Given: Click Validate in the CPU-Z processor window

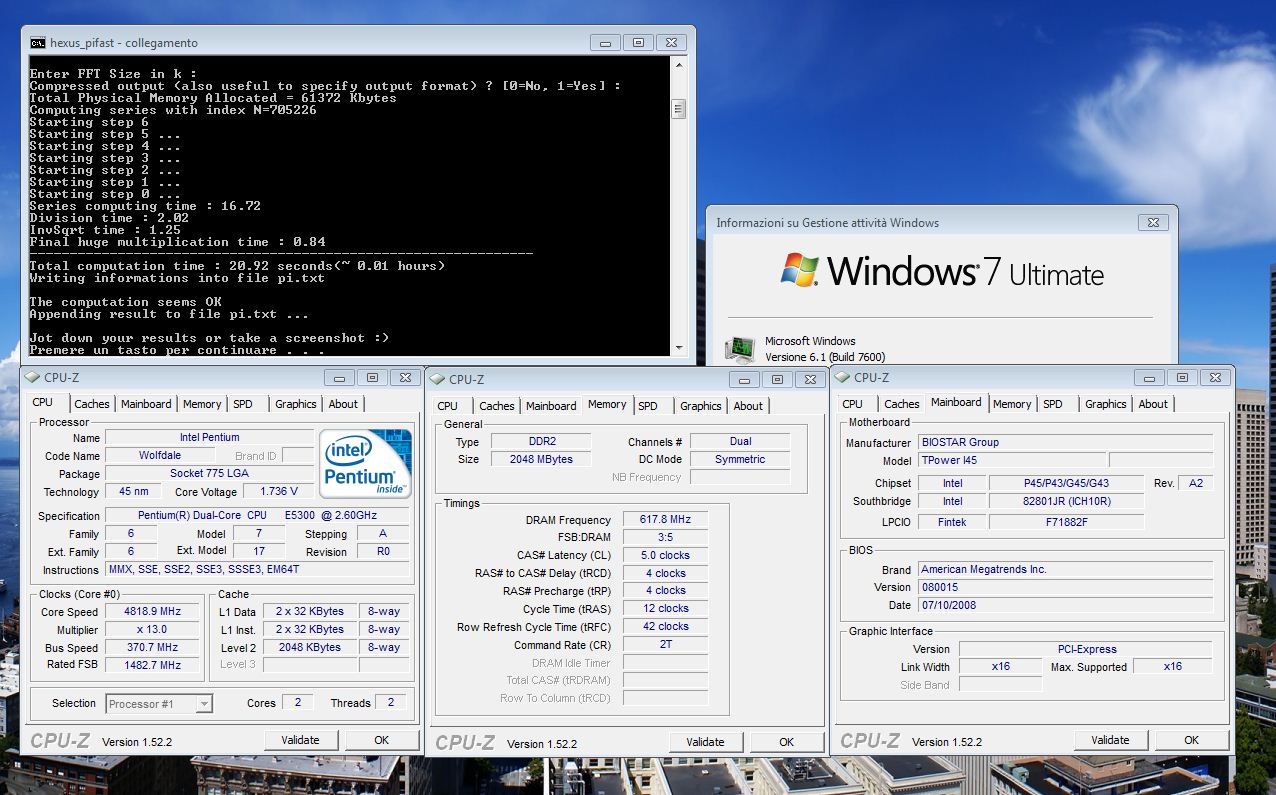Looking at the screenshot, I should pyautogui.click(x=301, y=740).
